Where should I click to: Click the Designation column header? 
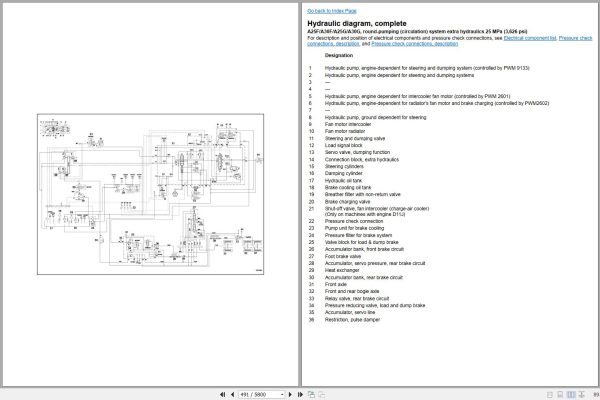pyautogui.click(x=339, y=55)
